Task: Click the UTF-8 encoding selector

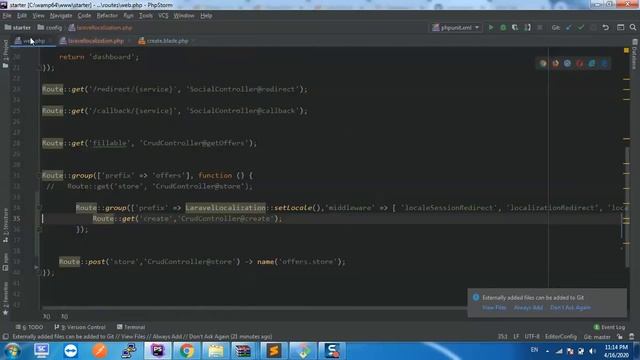Action: pyautogui.click(x=532, y=337)
